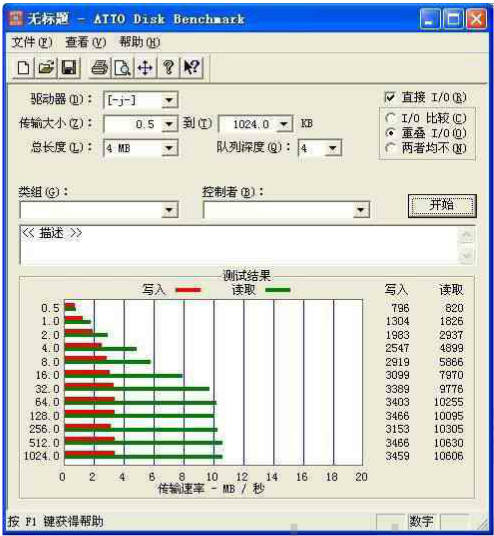494x536 pixels.
Task: Save results with the floppy disk icon
Action: coord(69,68)
